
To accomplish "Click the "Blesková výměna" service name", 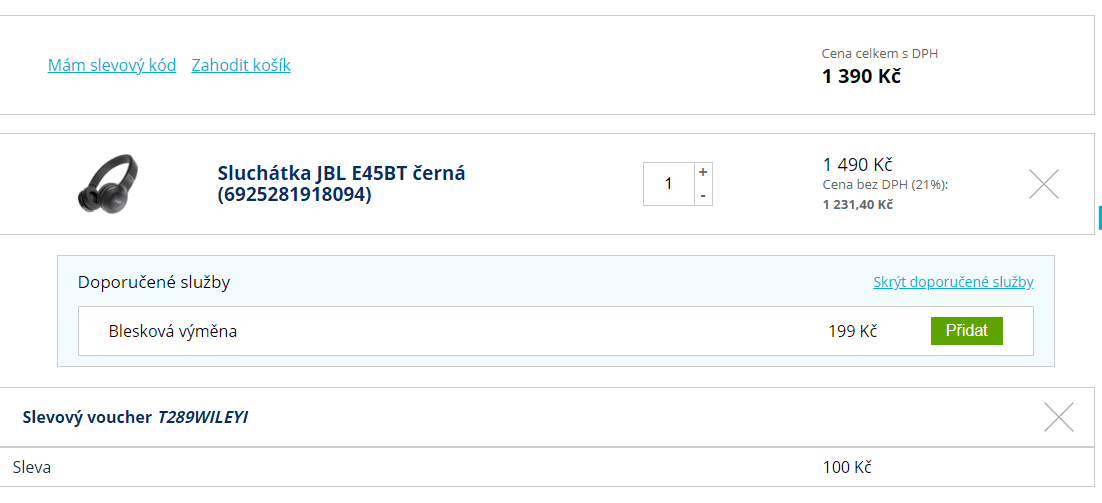I will tap(173, 332).
